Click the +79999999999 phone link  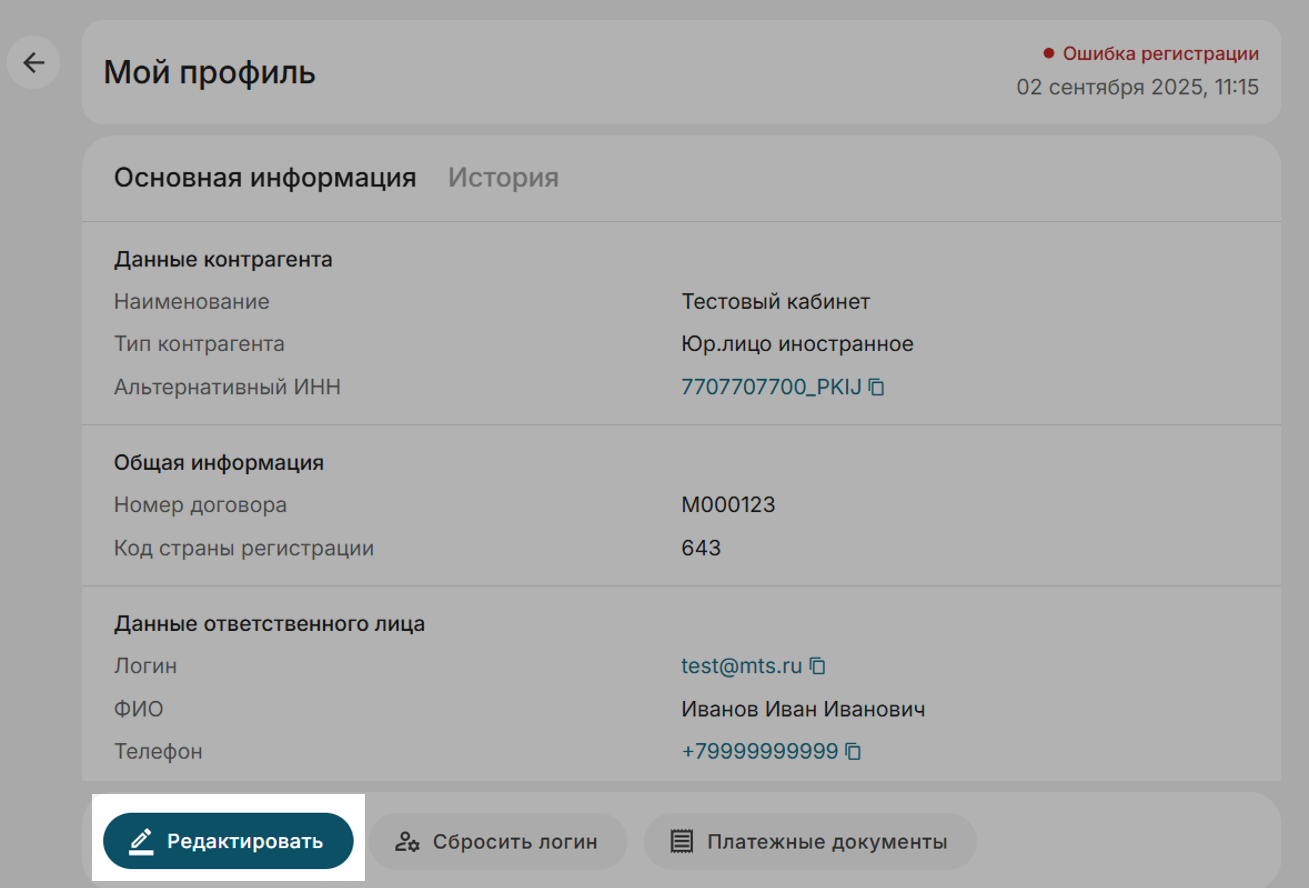pyautogui.click(x=759, y=751)
